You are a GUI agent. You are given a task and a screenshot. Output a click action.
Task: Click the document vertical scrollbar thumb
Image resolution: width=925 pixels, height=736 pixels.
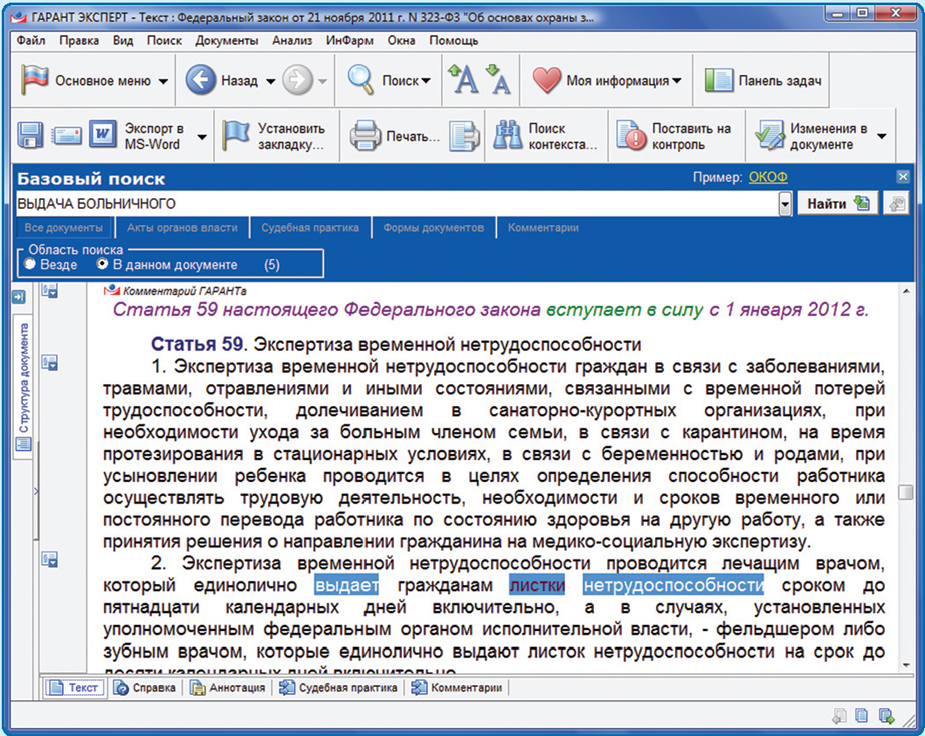[x=905, y=493]
